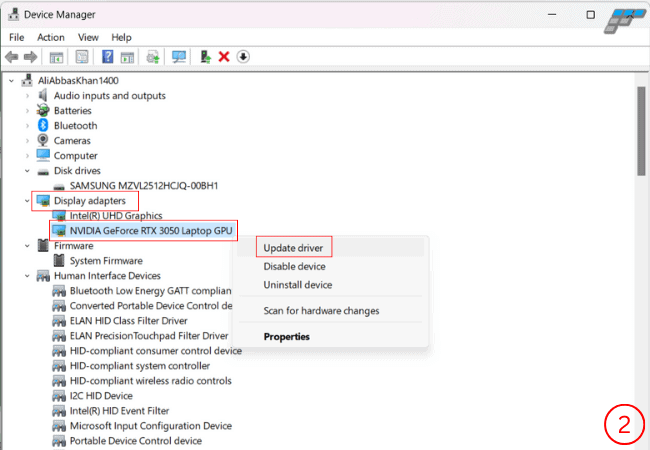Select I2C HID Device
The image size is (650, 450).
(101, 396)
